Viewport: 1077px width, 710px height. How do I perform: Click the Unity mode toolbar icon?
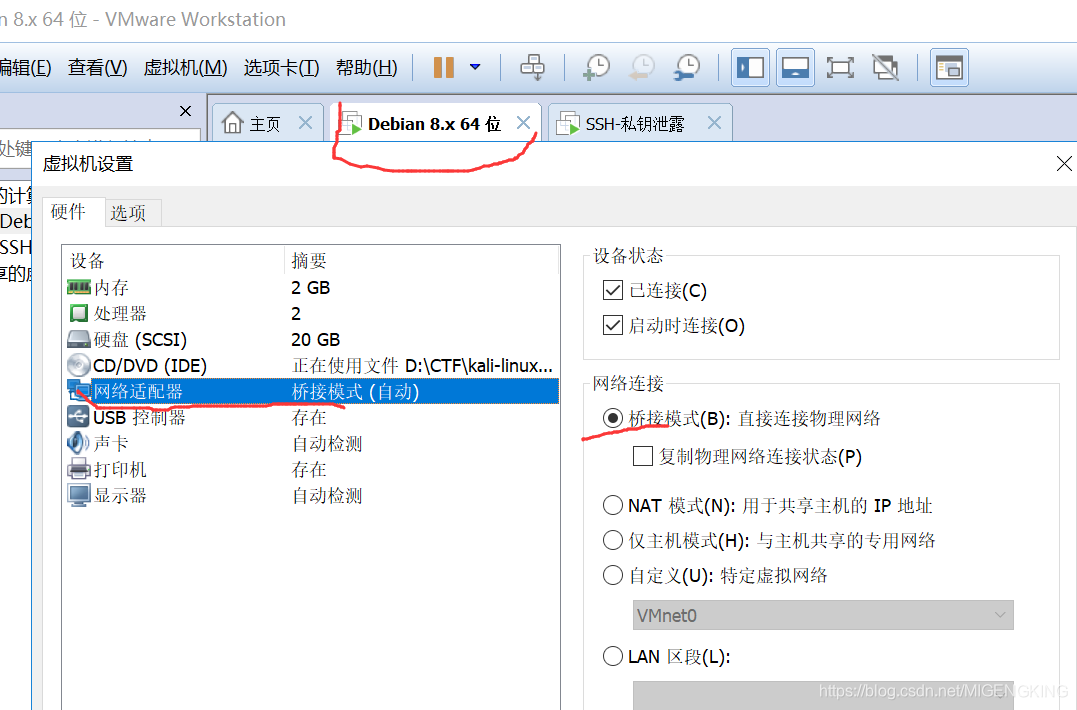[885, 67]
